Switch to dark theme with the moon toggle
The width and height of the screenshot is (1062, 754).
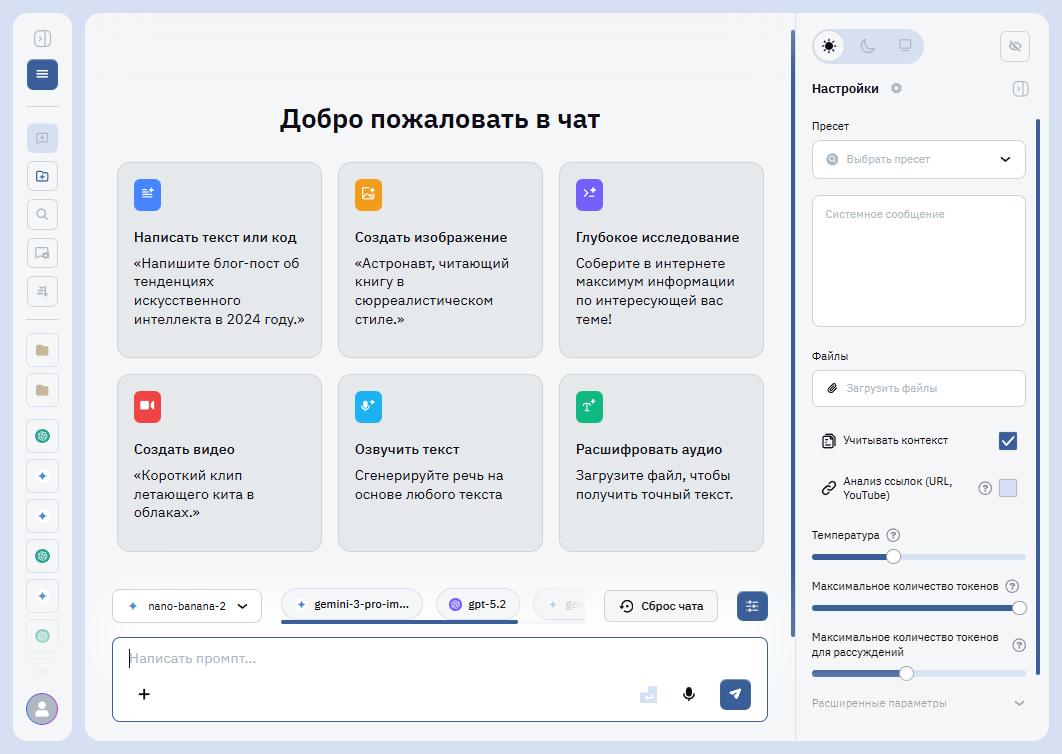(x=867, y=46)
